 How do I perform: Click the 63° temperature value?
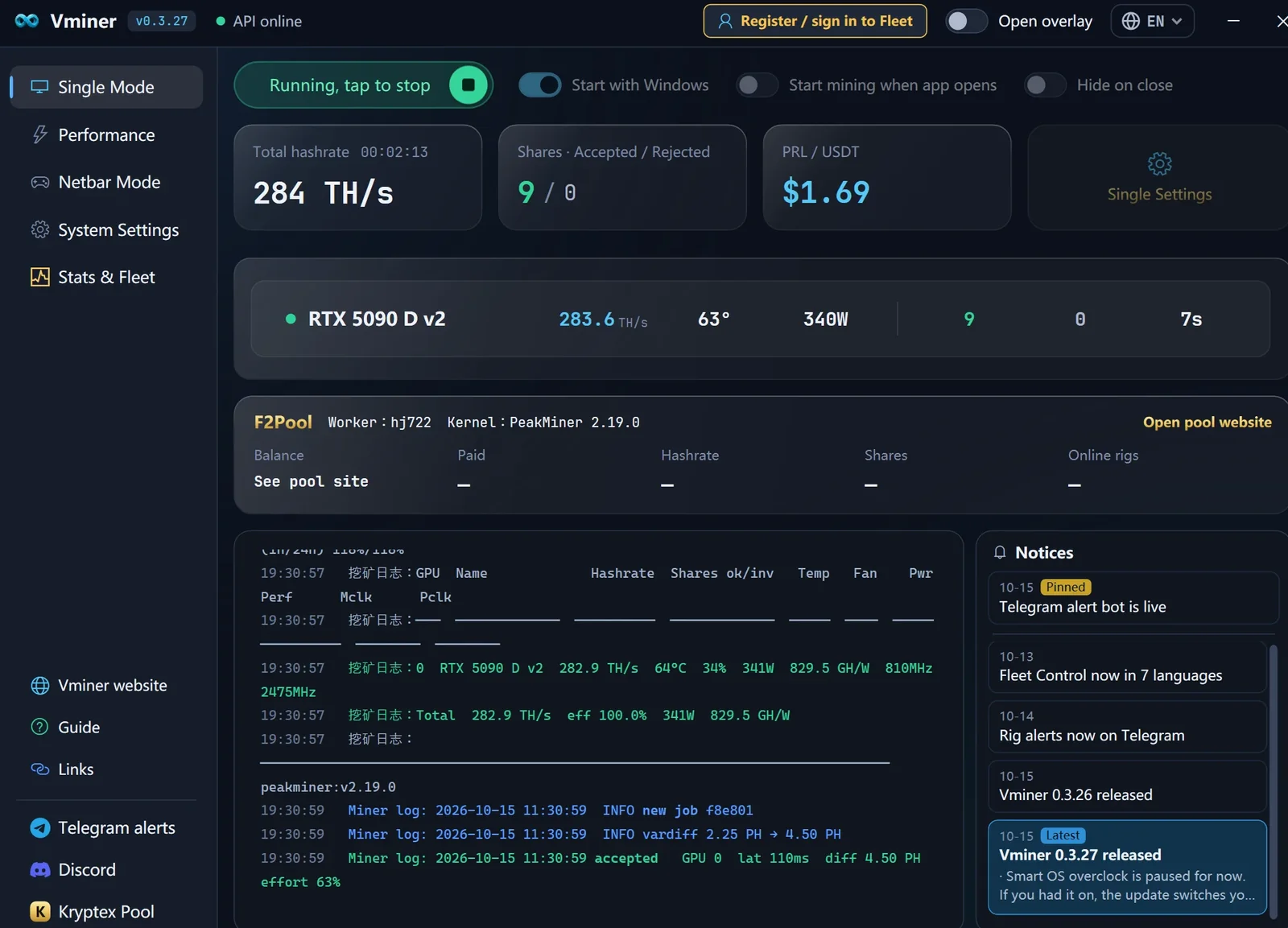(713, 320)
